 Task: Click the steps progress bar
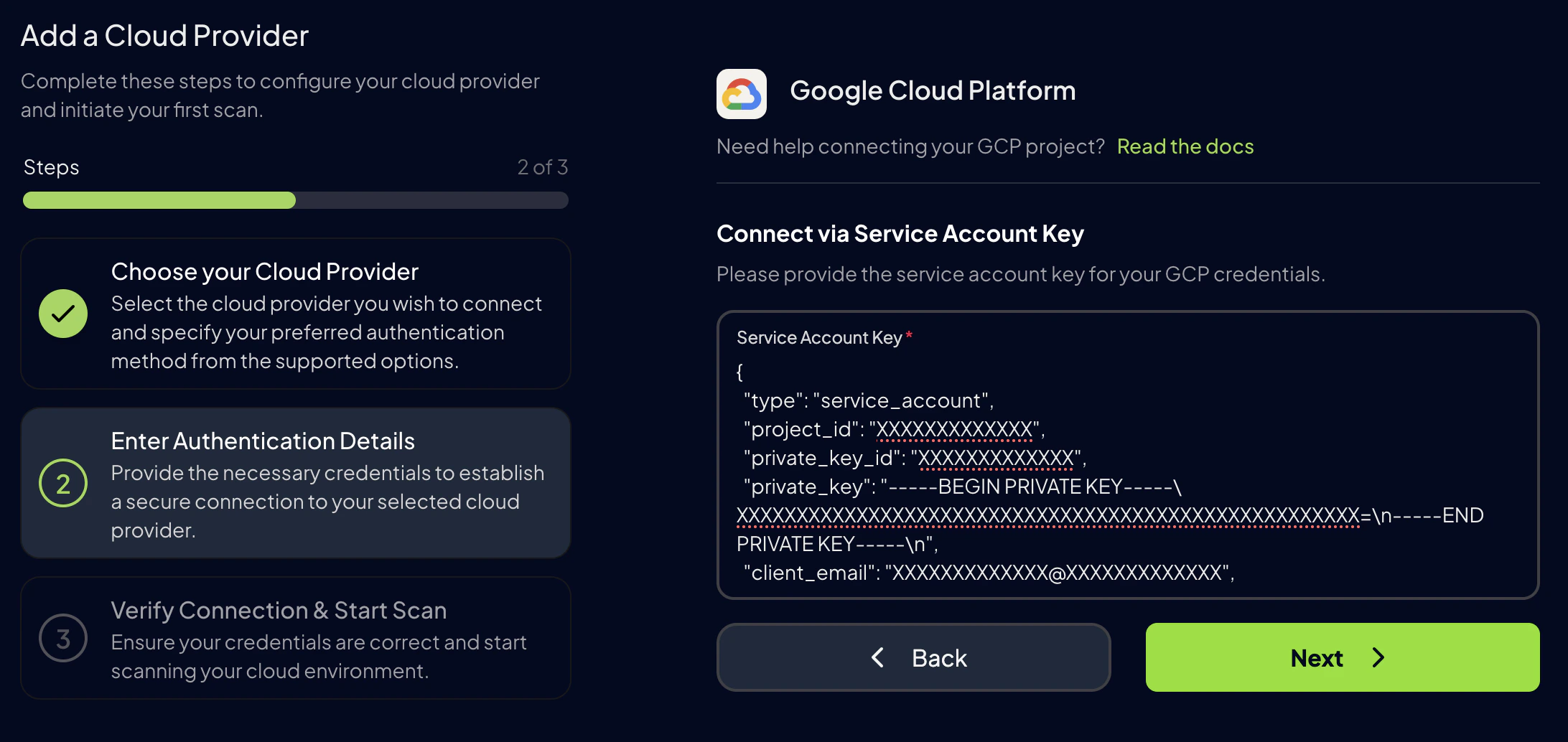[295, 200]
